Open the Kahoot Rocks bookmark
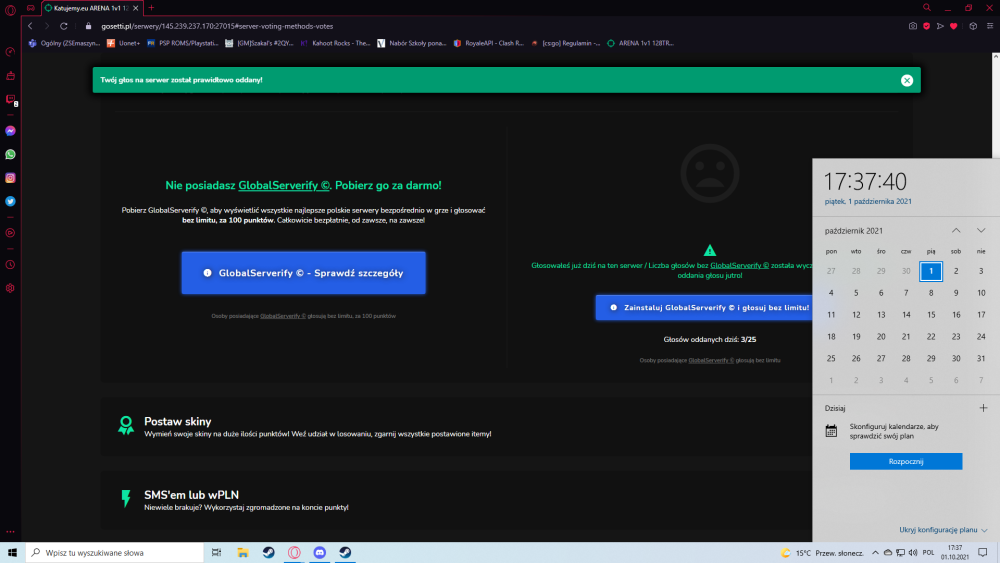The height and width of the screenshot is (563, 1000). (335, 43)
